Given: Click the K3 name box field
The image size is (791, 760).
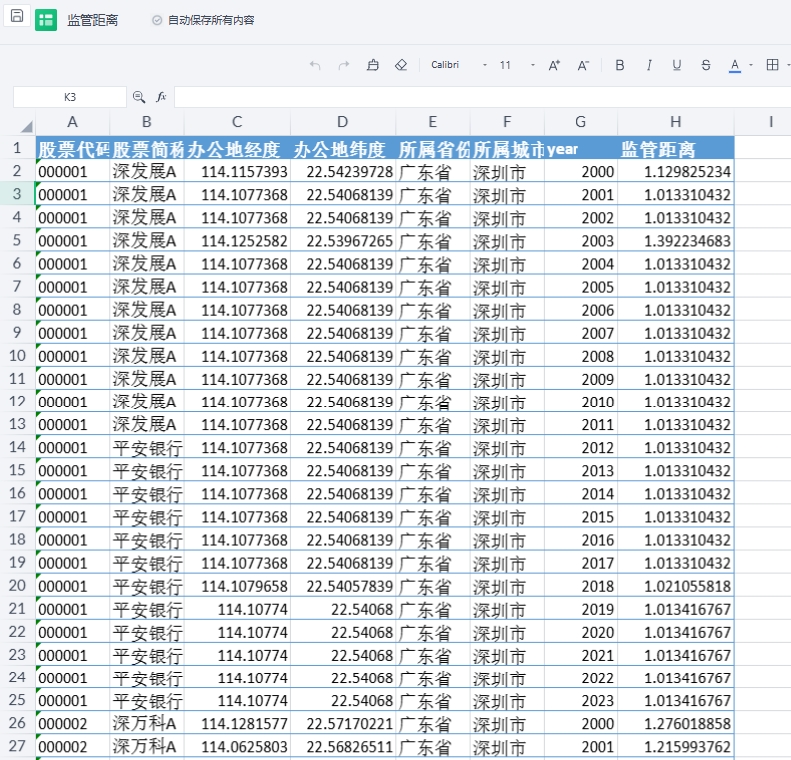Looking at the screenshot, I should click(x=70, y=97).
